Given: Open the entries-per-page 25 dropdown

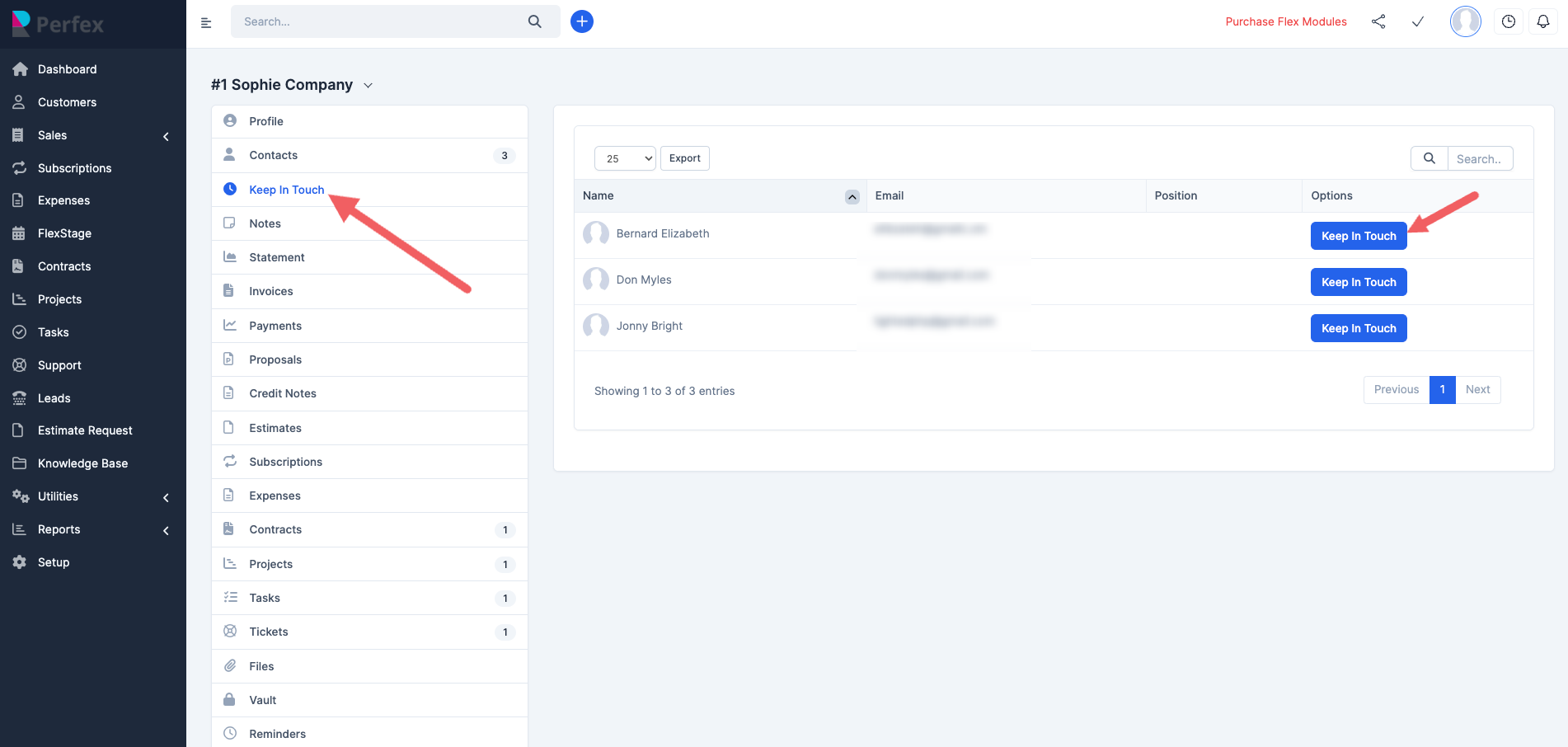Looking at the screenshot, I should point(624,157).
